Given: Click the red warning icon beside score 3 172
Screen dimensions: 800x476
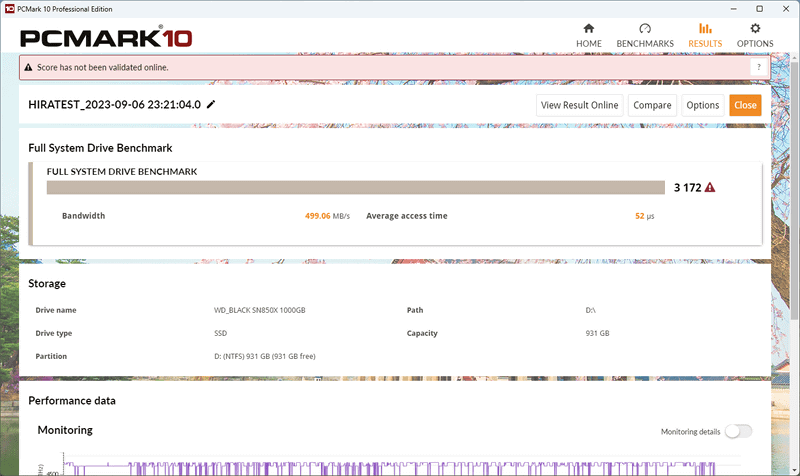Looking at the screenshot, I should click(x=710, y=187).
